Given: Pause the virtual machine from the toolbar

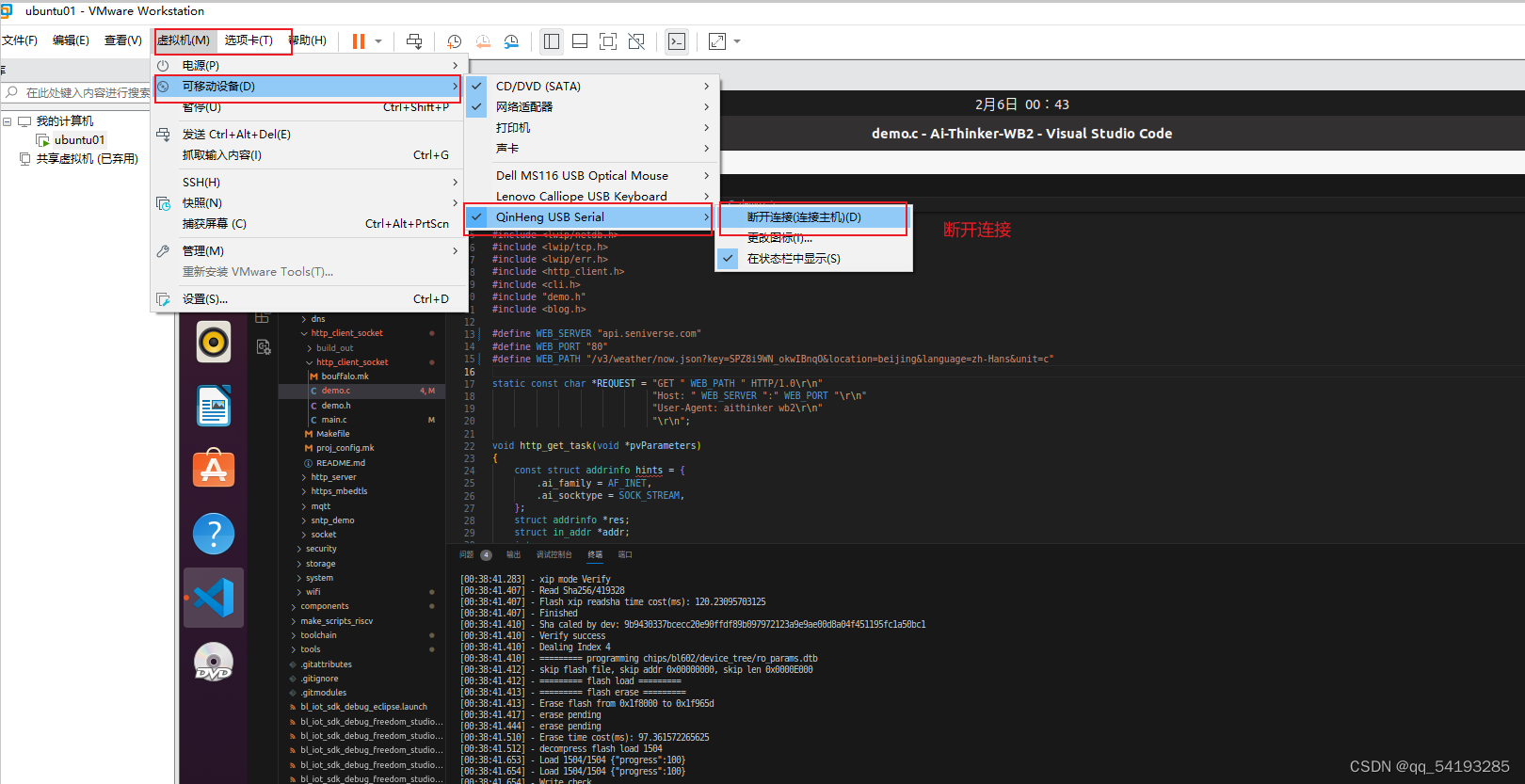Looking at the screenshot, I should [x=359, y=41].
